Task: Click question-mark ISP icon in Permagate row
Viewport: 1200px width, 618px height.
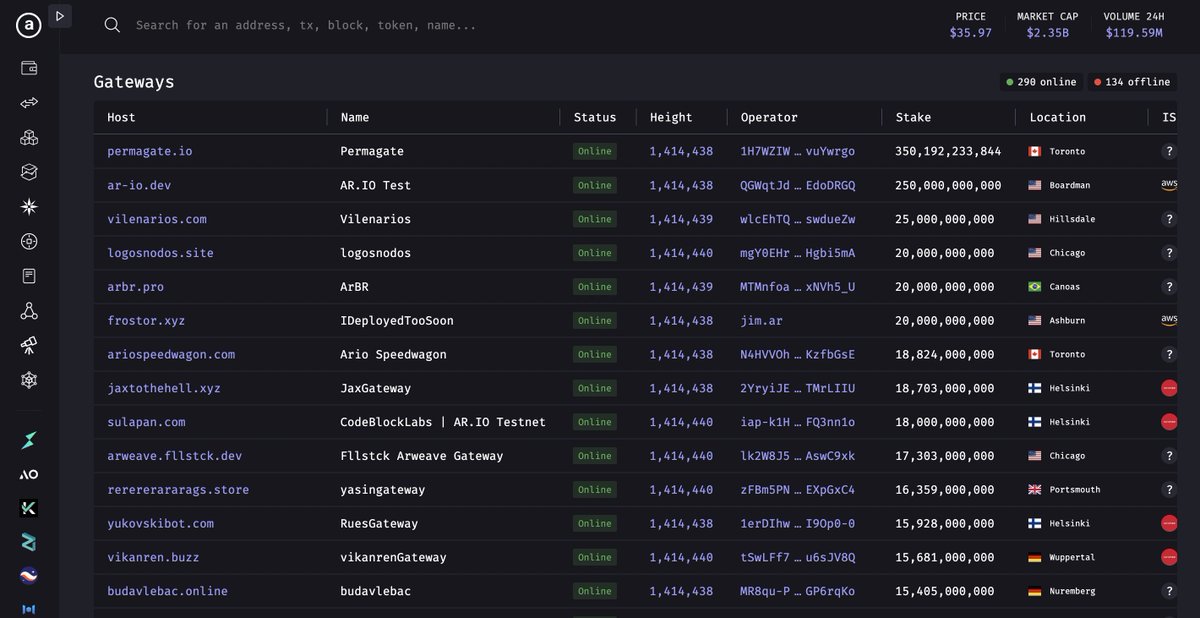Action: (x=1168, y=151)
